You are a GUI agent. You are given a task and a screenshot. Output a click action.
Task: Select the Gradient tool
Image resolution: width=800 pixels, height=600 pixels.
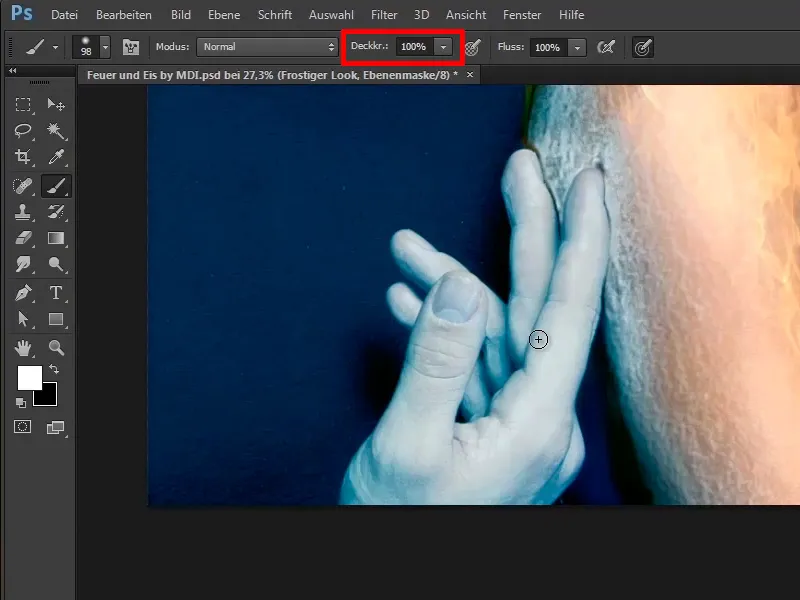pos(56,238)
